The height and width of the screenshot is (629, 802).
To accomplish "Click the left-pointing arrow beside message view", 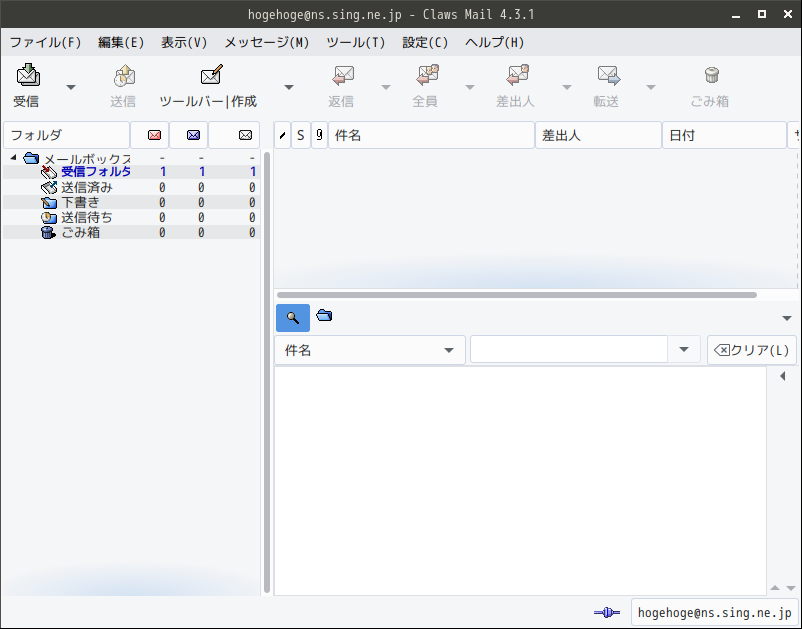I will (783, 376).
